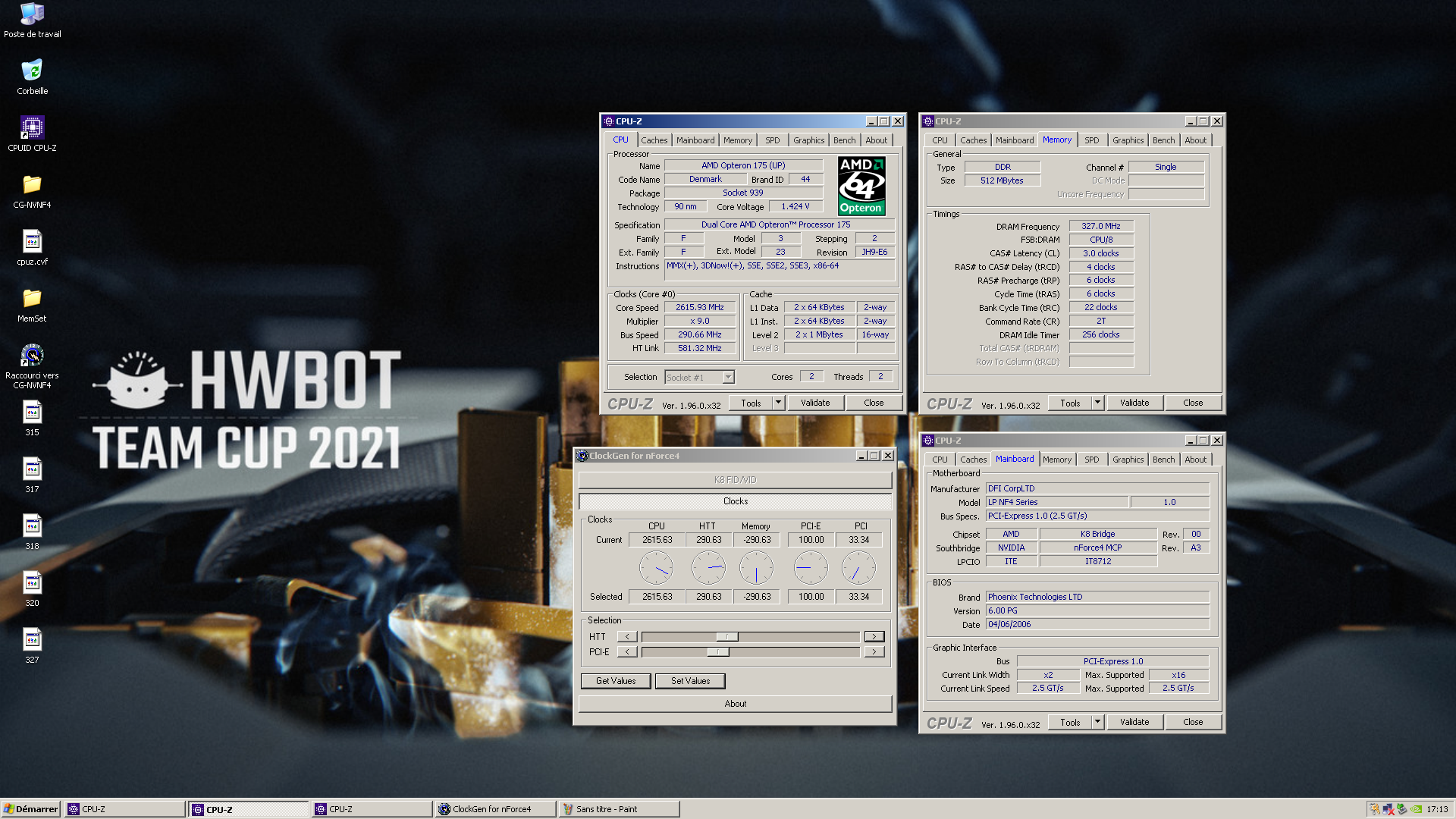Screen dimensions: 1456x819
Task: Click PCI-E slider right arrow in ClockGen
Action: (874, 652)
